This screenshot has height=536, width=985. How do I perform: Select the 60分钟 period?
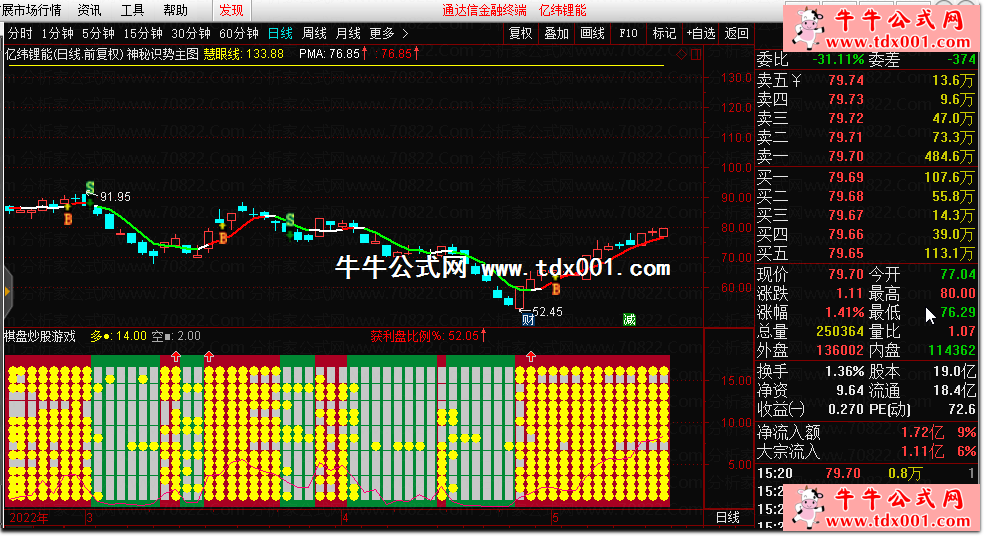coord(239,33)
